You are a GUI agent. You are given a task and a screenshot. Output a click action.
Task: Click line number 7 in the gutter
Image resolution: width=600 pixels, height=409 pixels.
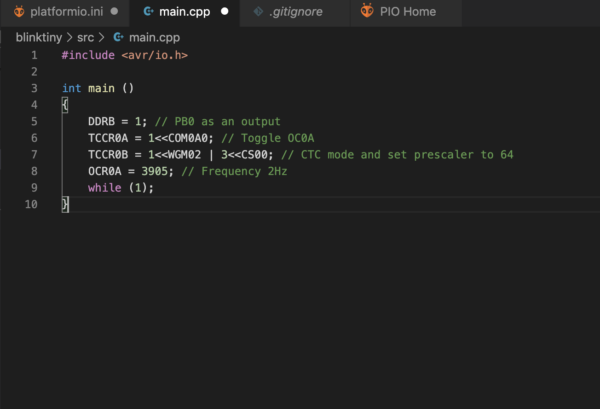pos(34,155)
